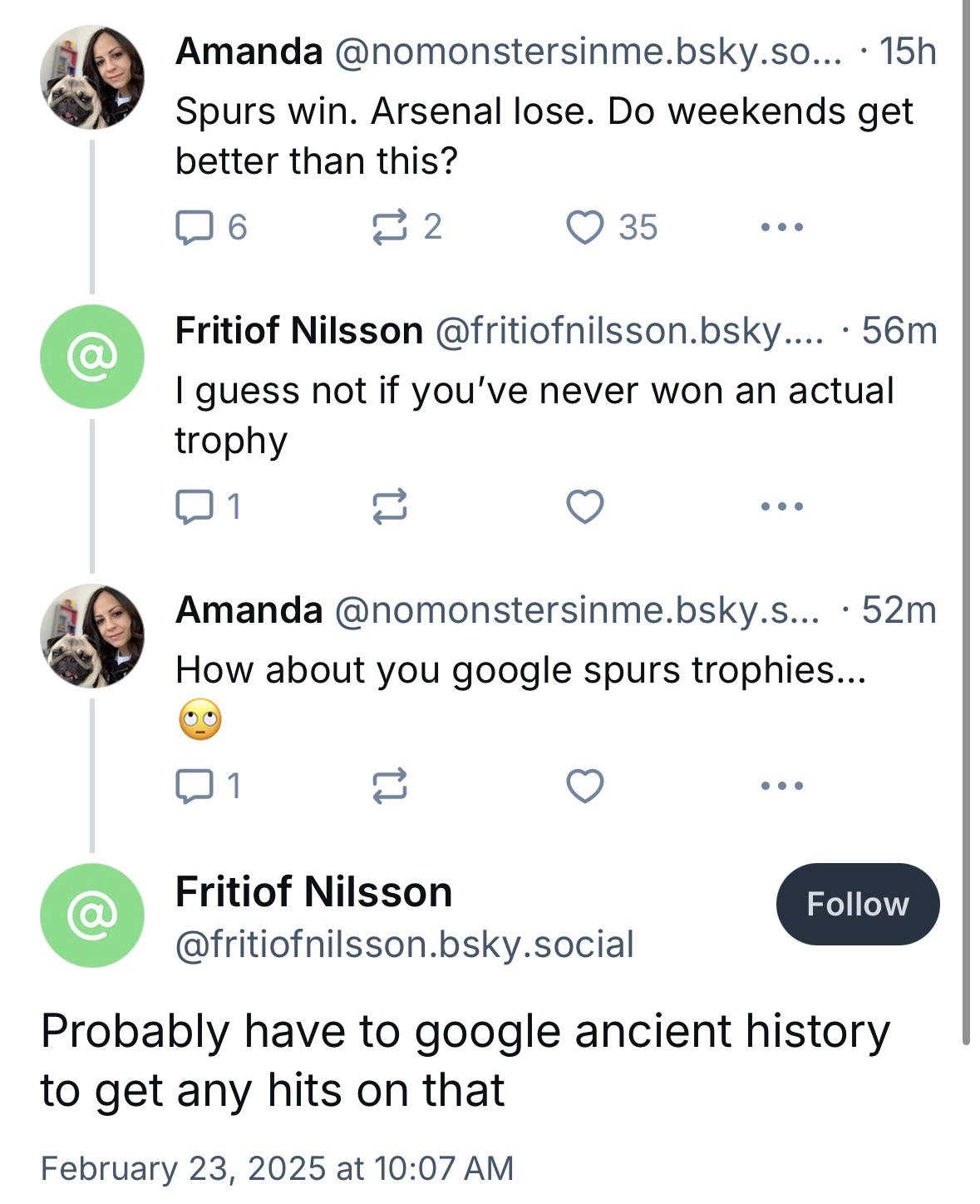This screenshot has width=980, height=1204.
Task: Repost Amanda's 'Spurs win' post
Action: [x=390, y=227]
